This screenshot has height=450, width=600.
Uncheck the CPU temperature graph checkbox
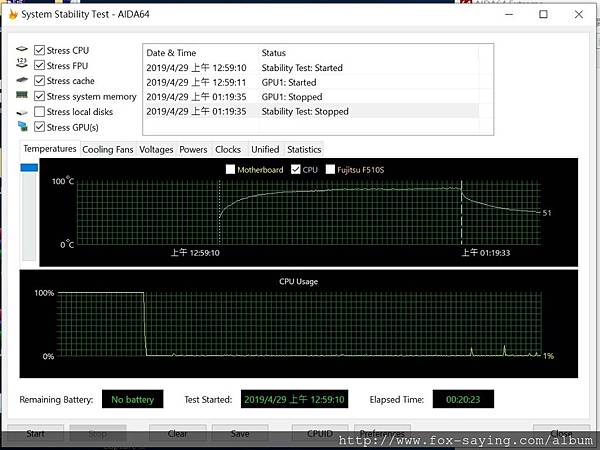[x=295, y=169]
